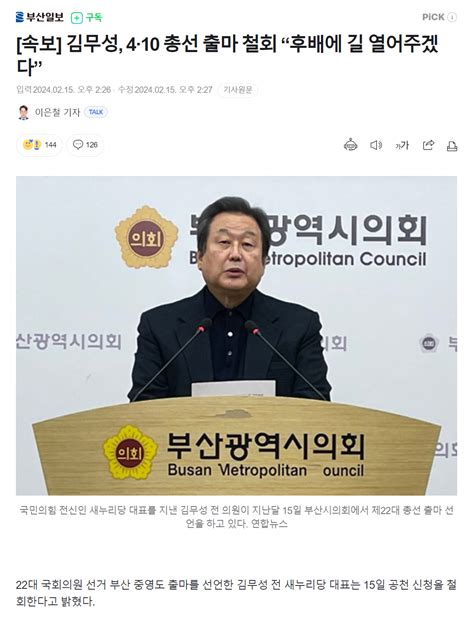
Task: Click the PICK info icon
Action: [452, 17]
